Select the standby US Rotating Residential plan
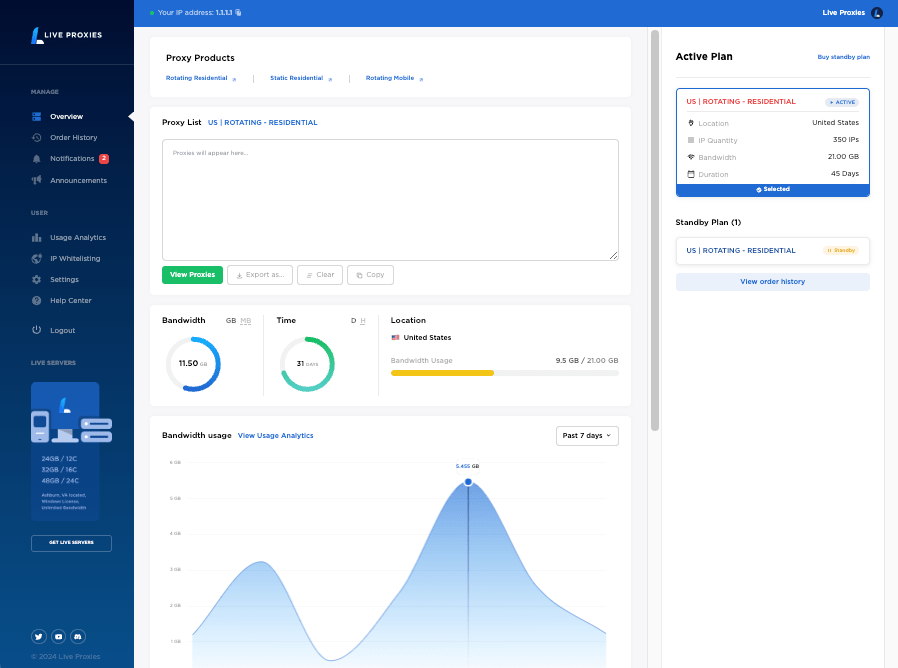This screenshot has height=668, width=898. pos(773,251)
